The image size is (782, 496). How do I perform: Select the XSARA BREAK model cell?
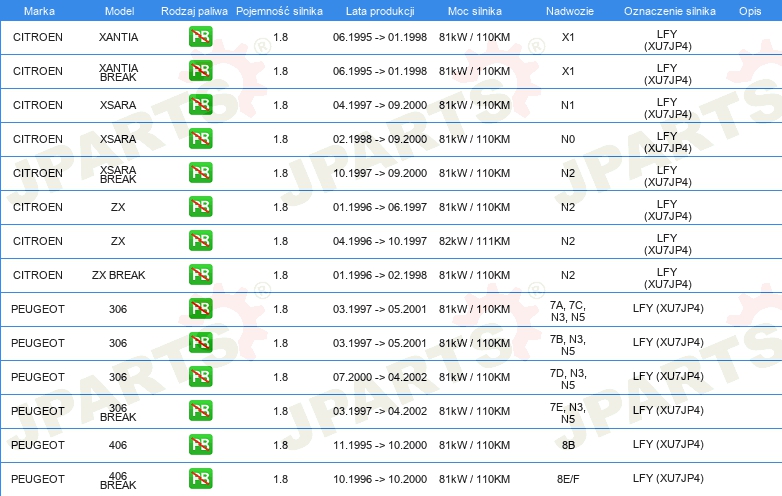coord(118,174)
